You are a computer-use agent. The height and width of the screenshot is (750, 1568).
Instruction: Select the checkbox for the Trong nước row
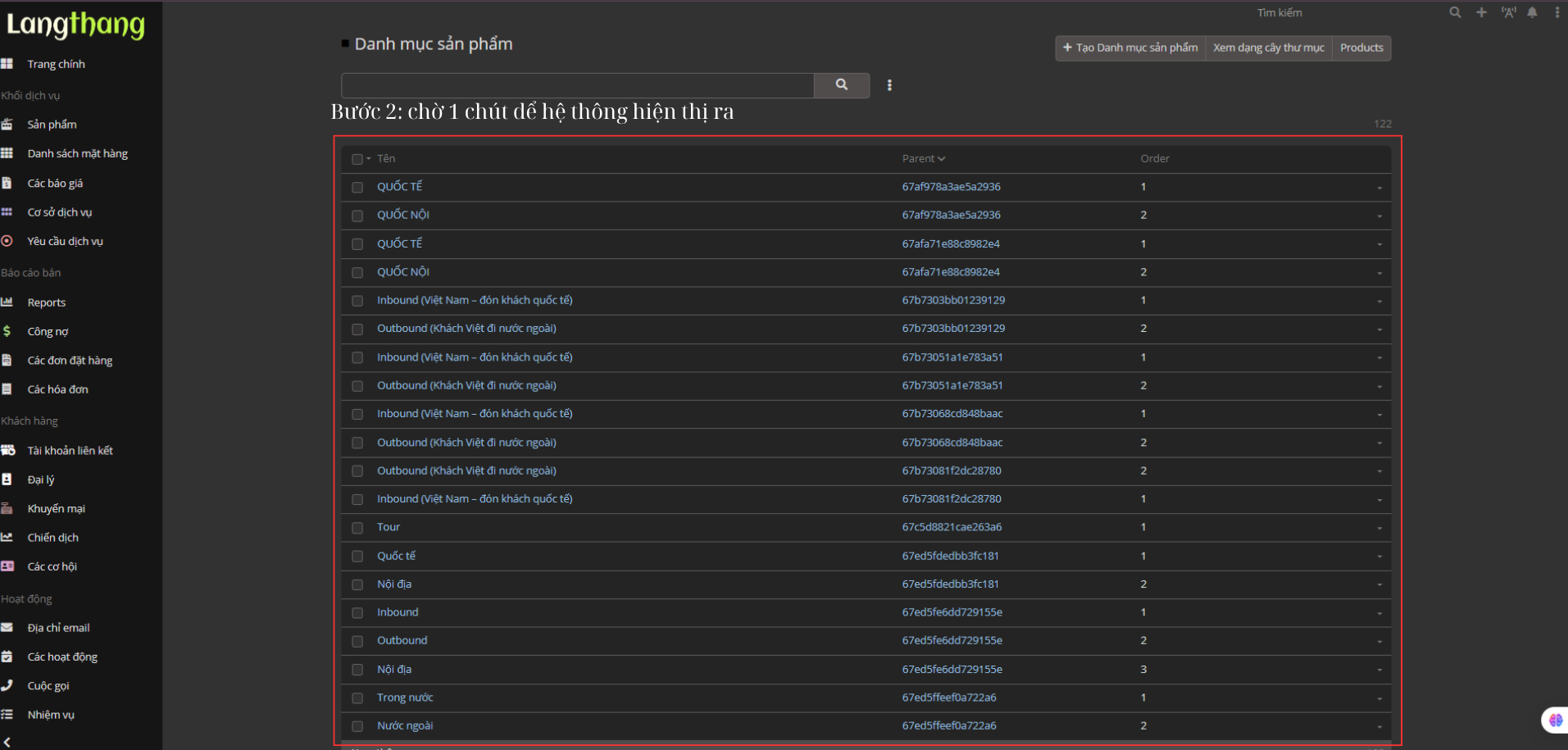click(x=357, y=698)
